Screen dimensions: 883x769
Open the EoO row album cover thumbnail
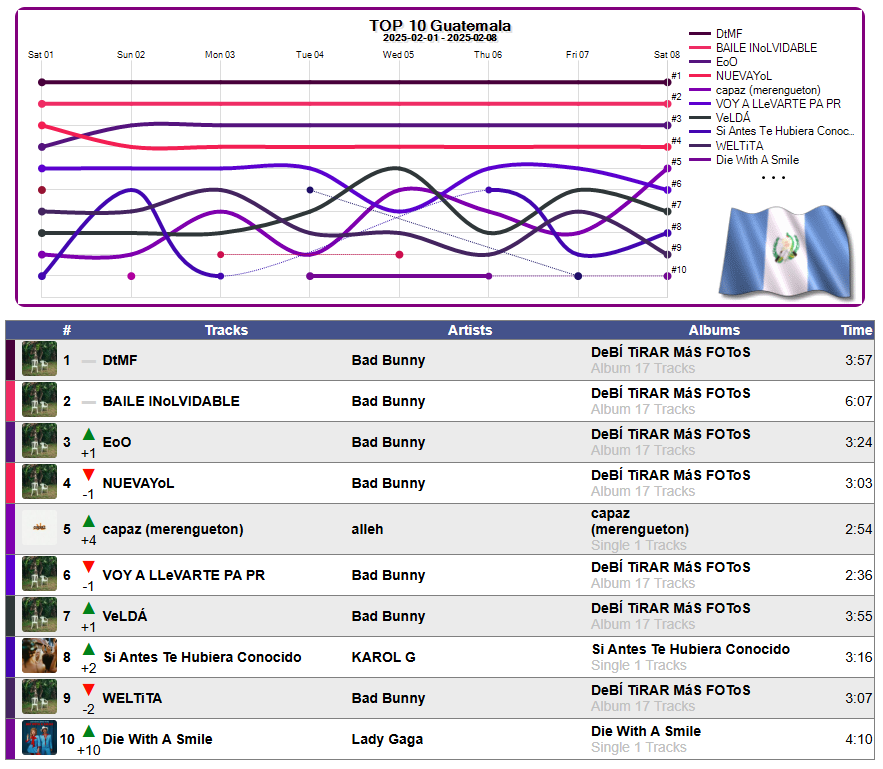coord(39,441)
